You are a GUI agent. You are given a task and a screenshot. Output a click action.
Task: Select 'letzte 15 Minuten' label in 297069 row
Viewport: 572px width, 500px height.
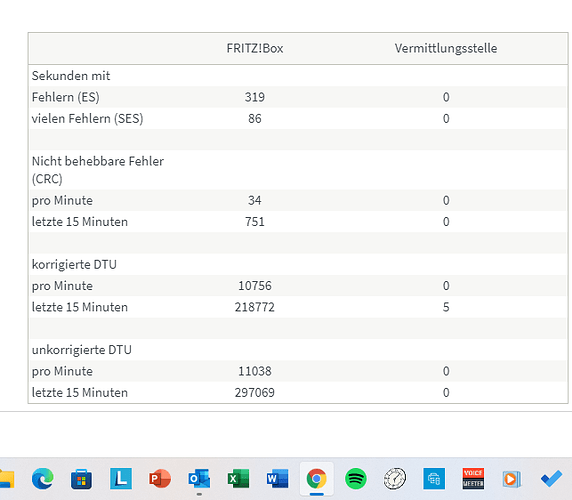[x=80, y=393]
